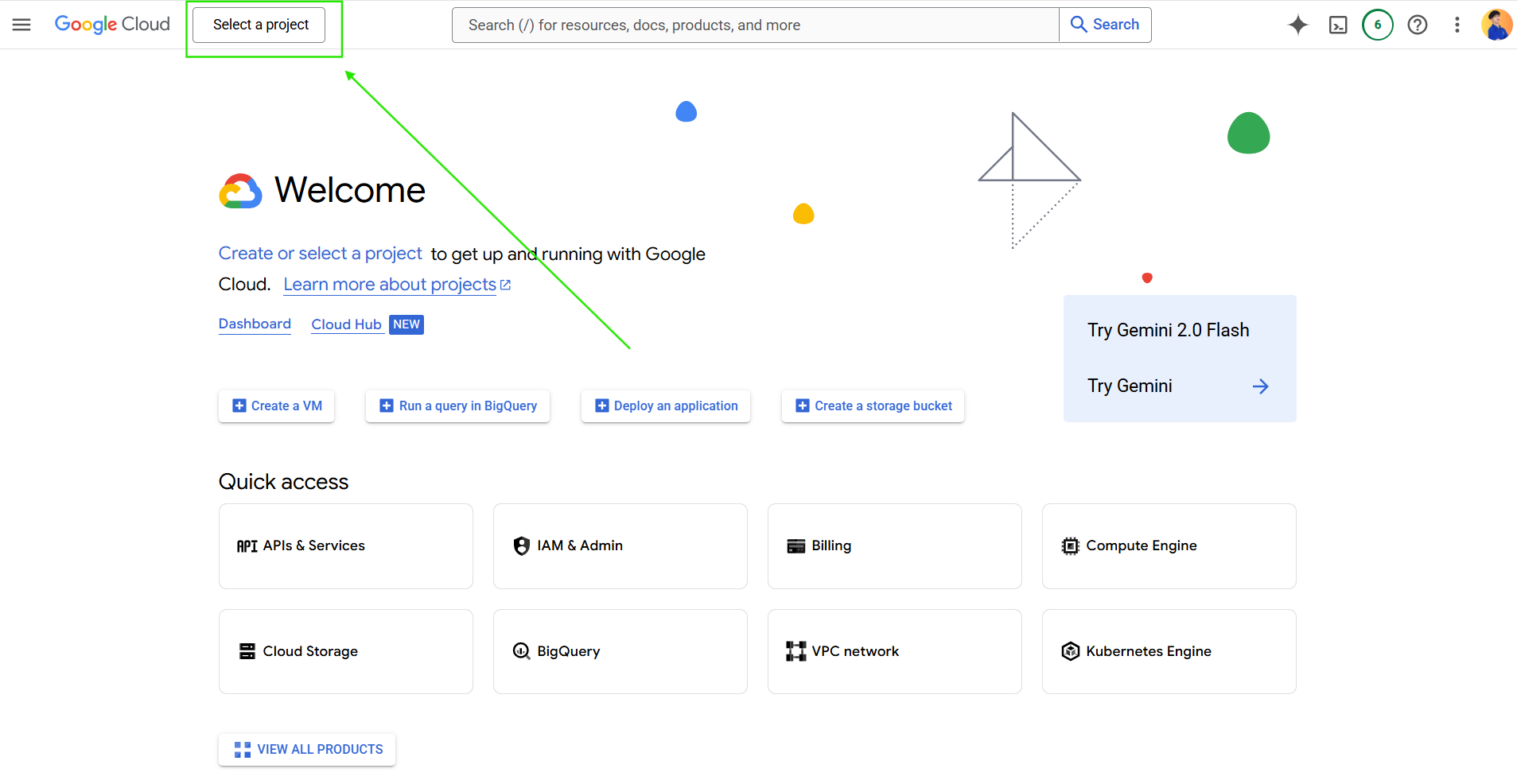
Task: Activate Cloud Shell terminal icon
Action: coord(1338,25)
